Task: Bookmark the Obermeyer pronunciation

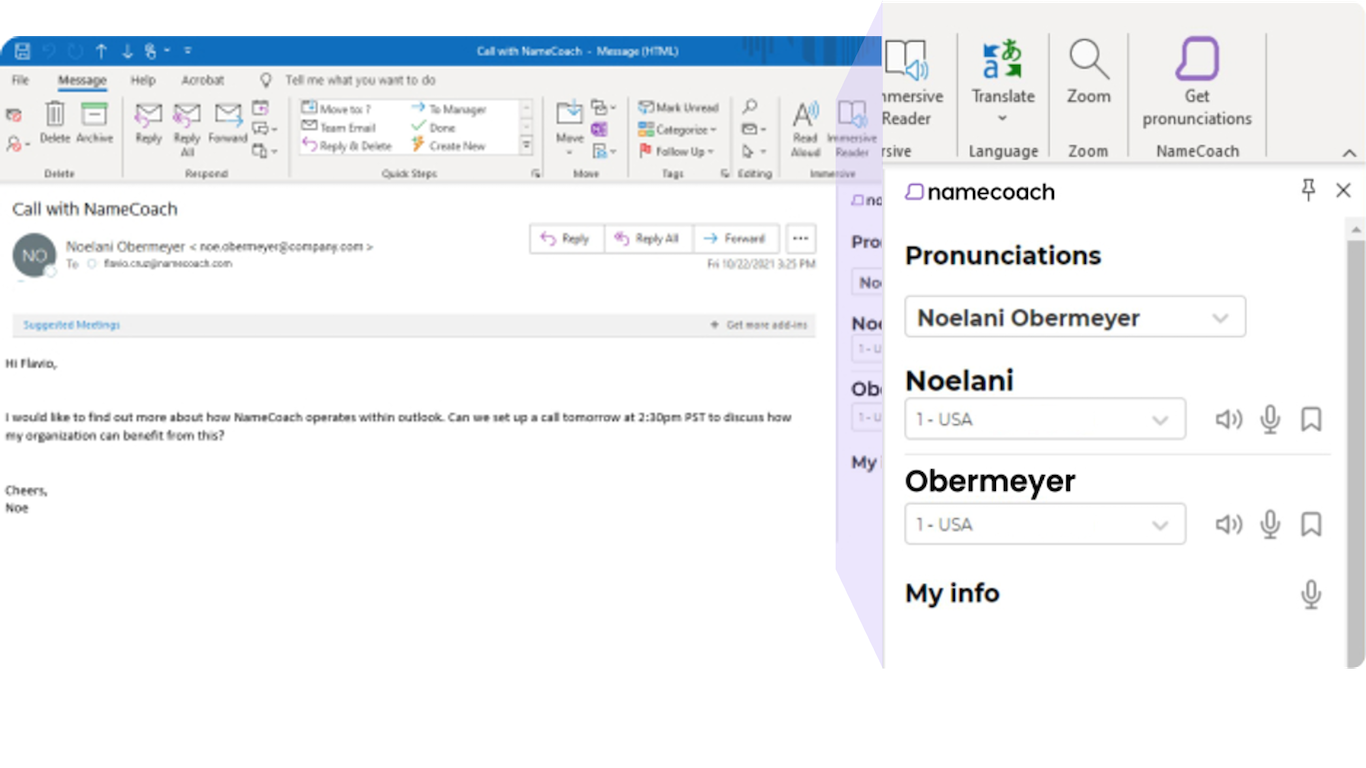Action: pyautogui.click(x=1311, y=524)
